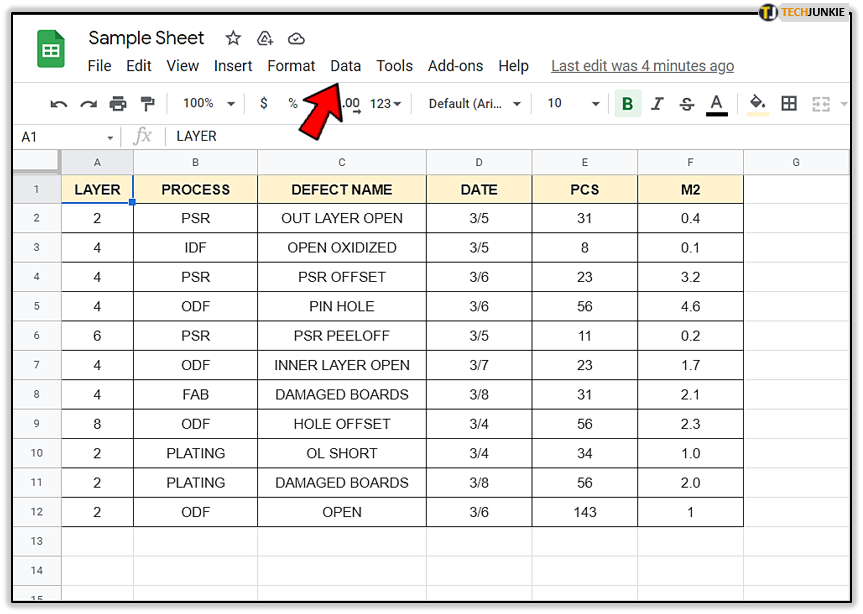863x614 pixels.
Task: Click the move to Drive folder icon
Action: point(265,38)
